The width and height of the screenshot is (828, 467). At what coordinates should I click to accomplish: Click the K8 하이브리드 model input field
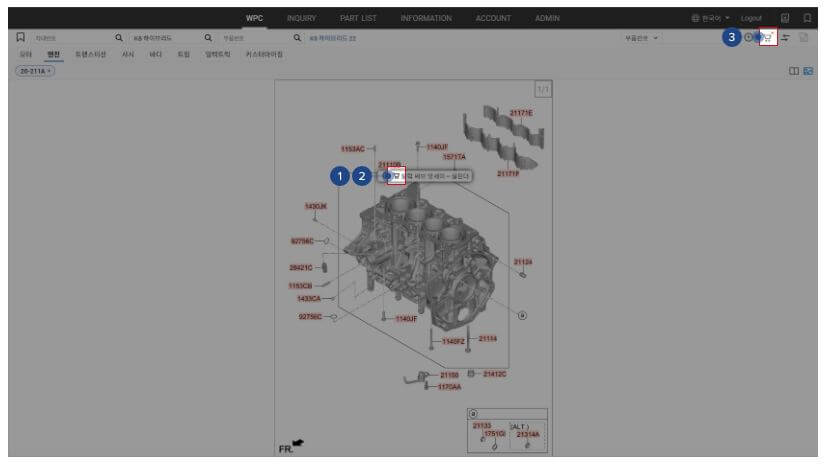[x=166, y=38]
